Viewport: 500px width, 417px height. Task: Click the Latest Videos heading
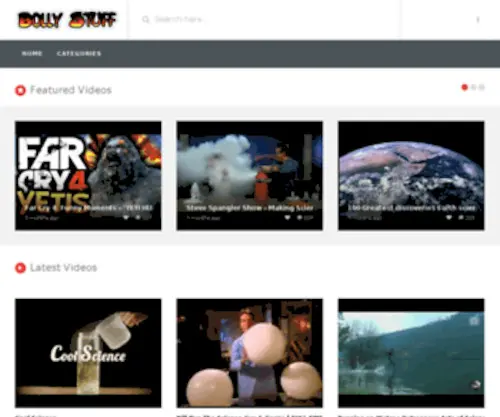point(63,268)
